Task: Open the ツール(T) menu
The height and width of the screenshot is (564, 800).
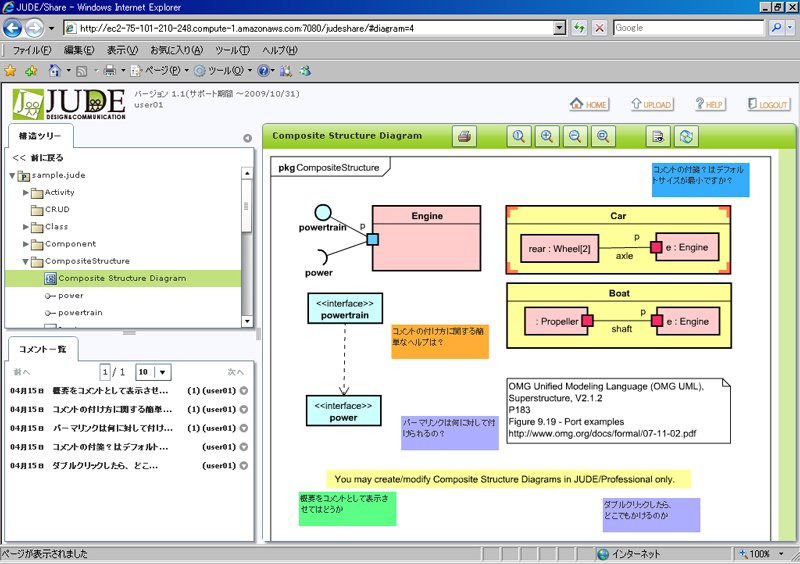Action: point(233,50)
